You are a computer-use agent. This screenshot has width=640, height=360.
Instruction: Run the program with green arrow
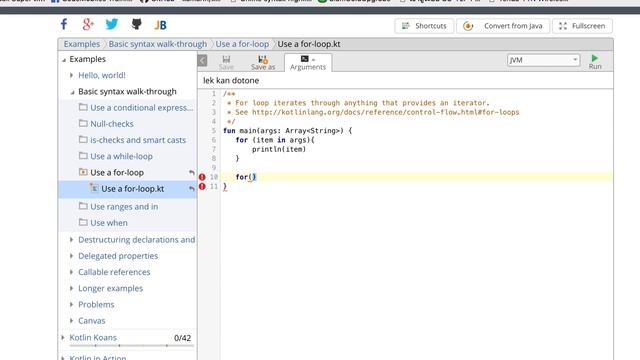595,62
